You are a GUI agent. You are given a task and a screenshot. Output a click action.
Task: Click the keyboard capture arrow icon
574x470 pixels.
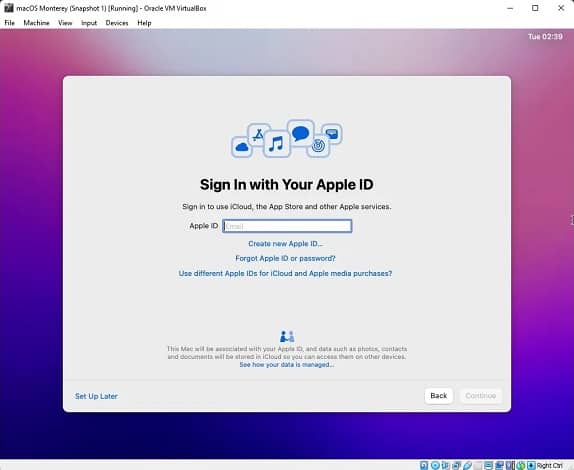coord(531,465)
